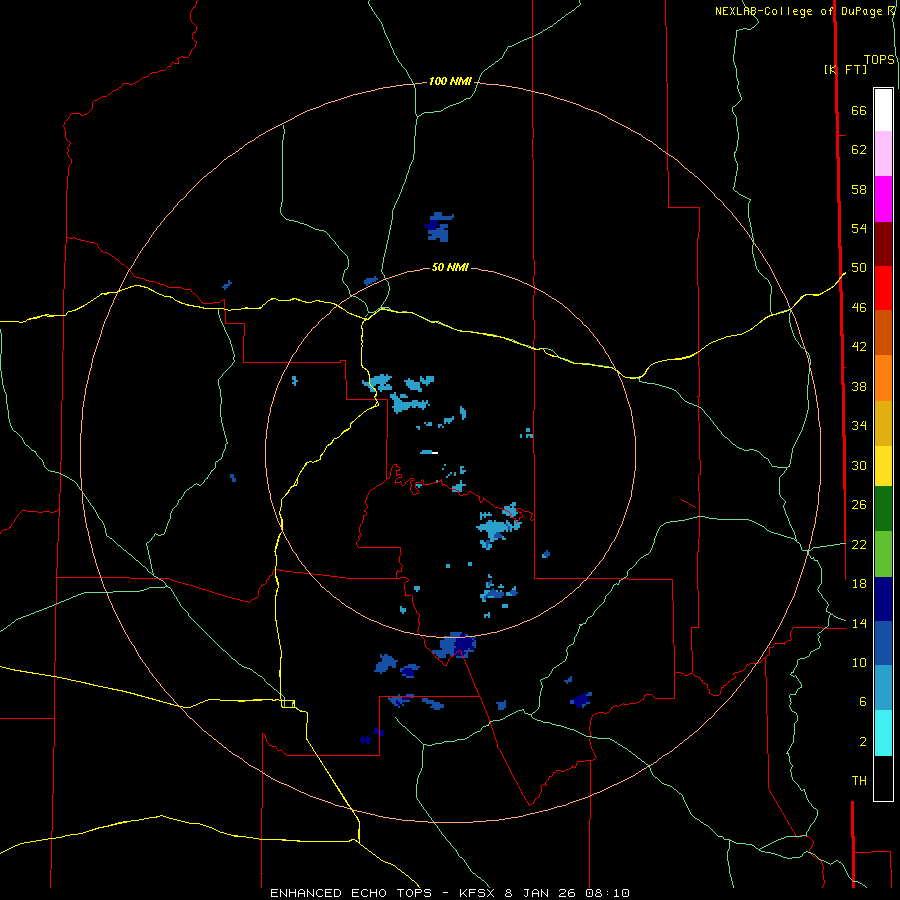This screenshot has height=900, width=900.
Task: Click the magenta legend swatch near 58
Action: (883, 199)
